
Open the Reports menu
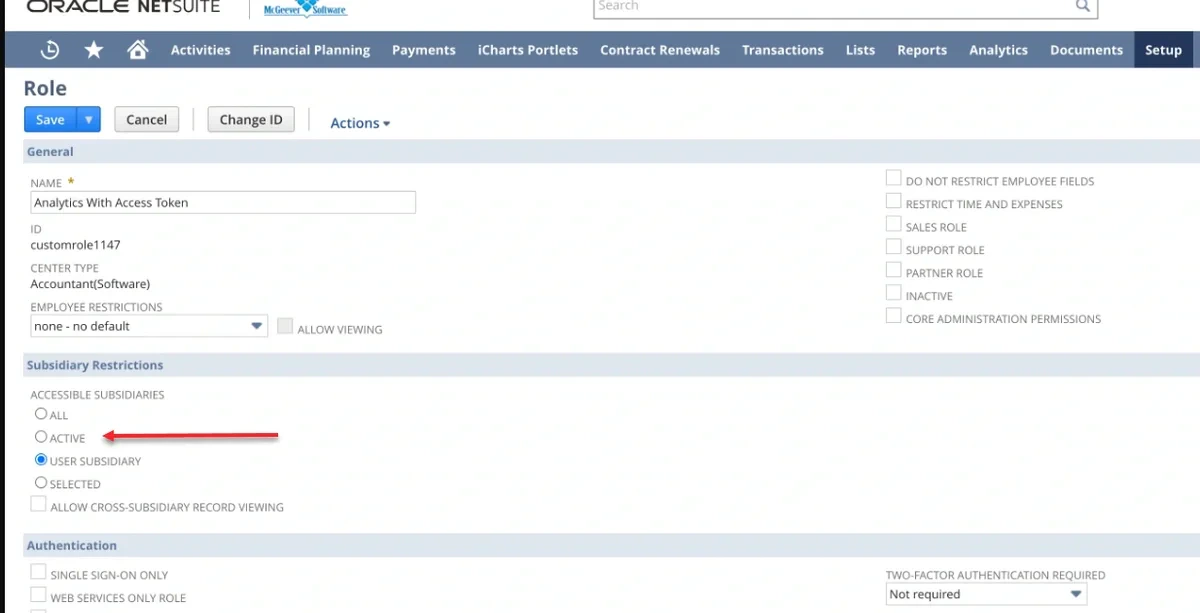click(921, 49)
